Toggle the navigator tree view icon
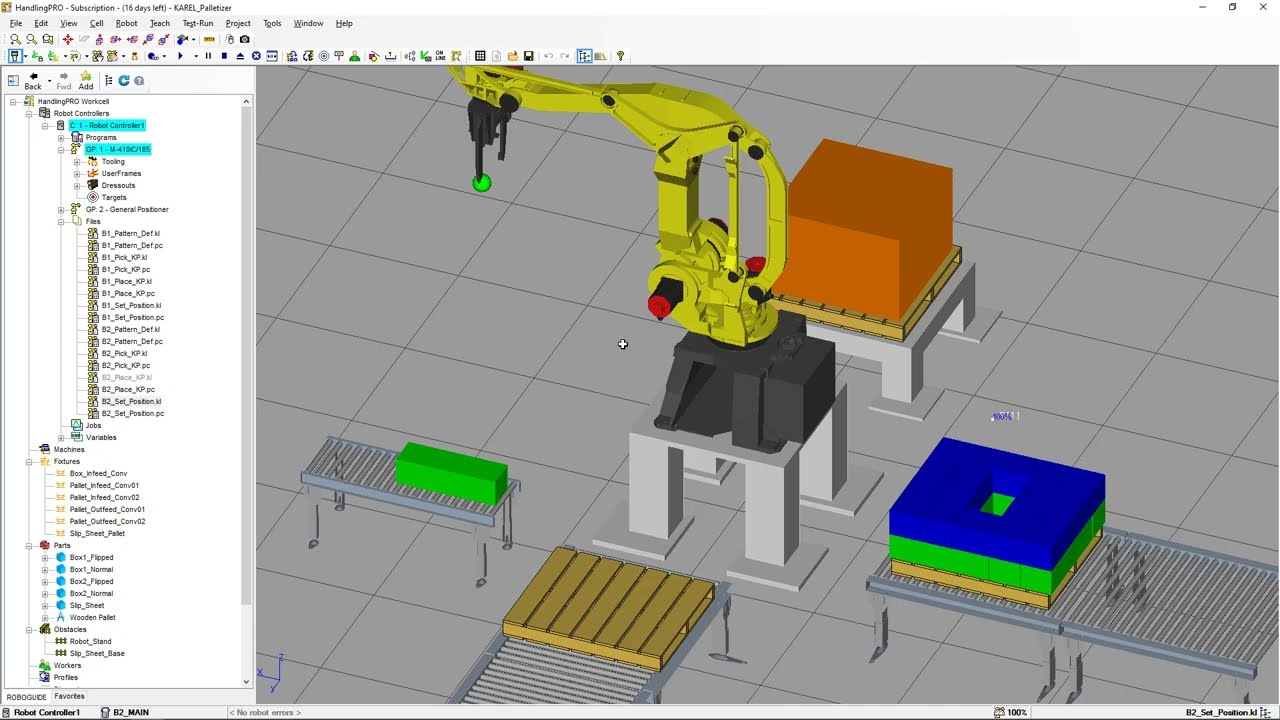This screenshot has height=720, width=1280. [108, 80]
